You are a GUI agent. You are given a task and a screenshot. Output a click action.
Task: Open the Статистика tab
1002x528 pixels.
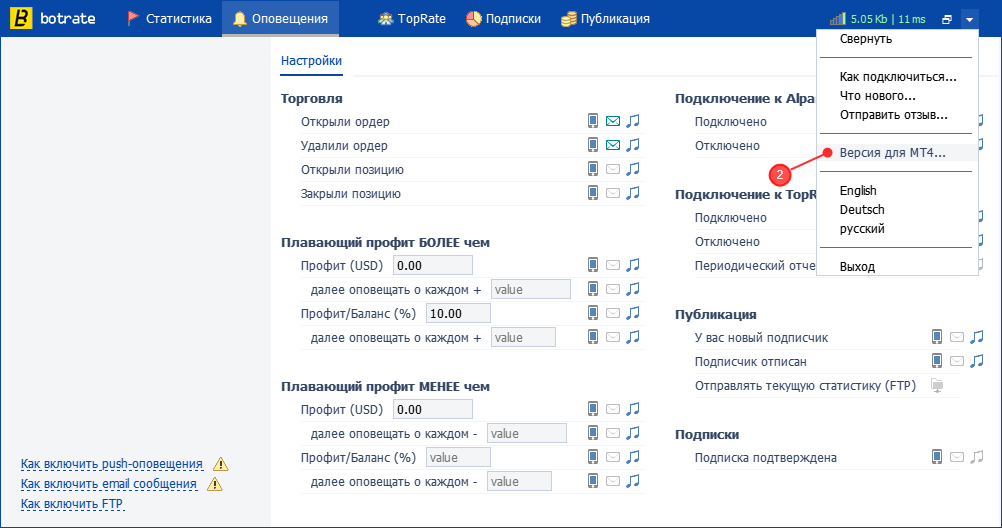[169, 19]
